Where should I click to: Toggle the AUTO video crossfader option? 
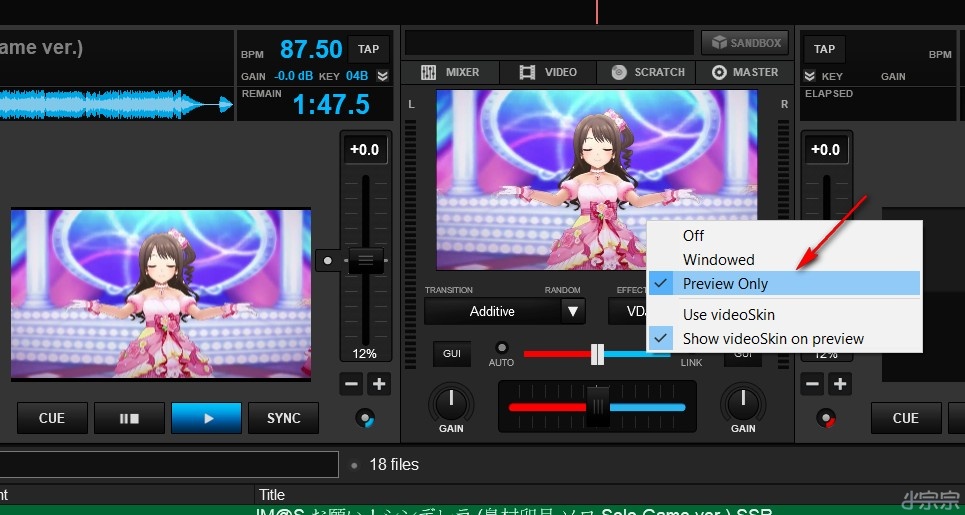tap(502, 348)
